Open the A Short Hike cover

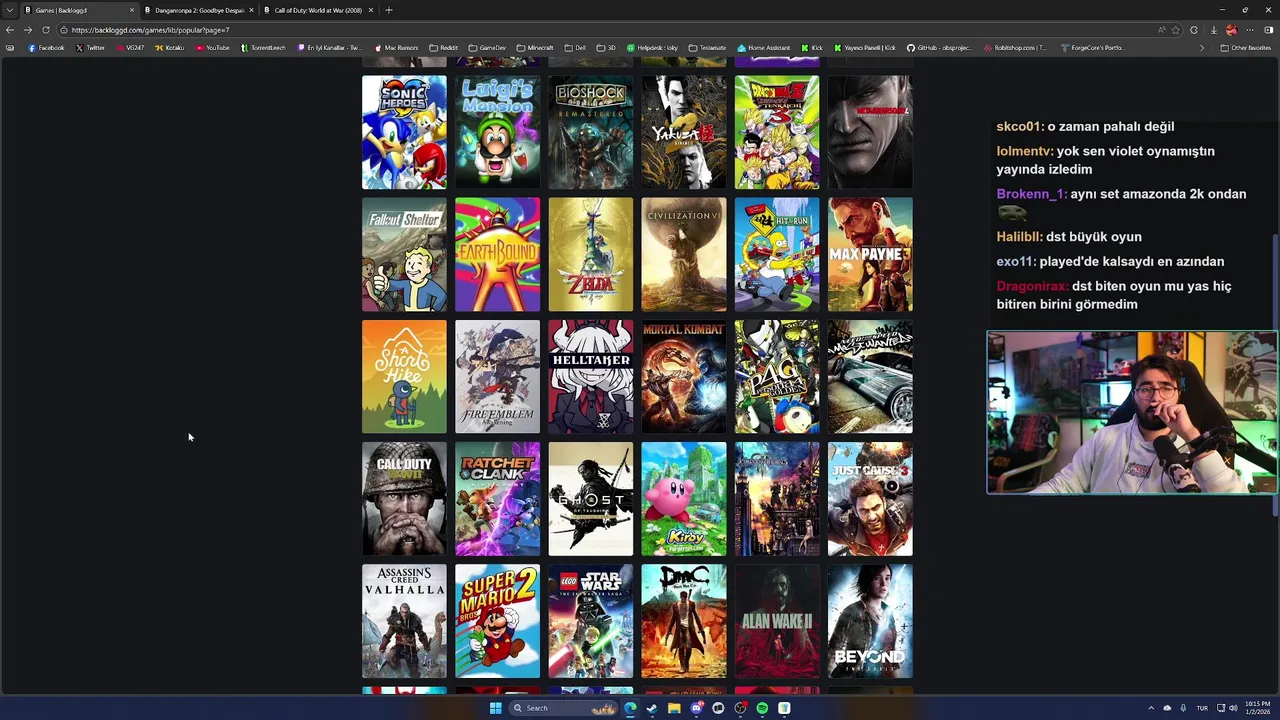(x=404, y=376)
